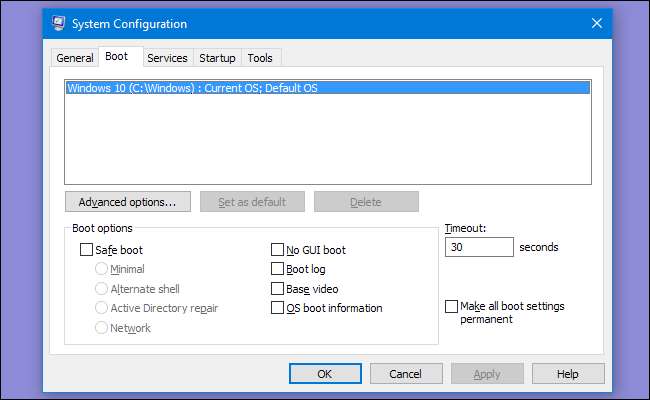Select the Network safe boot radio button
Image resolution: width=650 pixels, height=400 pixels.
coord(101,328)
